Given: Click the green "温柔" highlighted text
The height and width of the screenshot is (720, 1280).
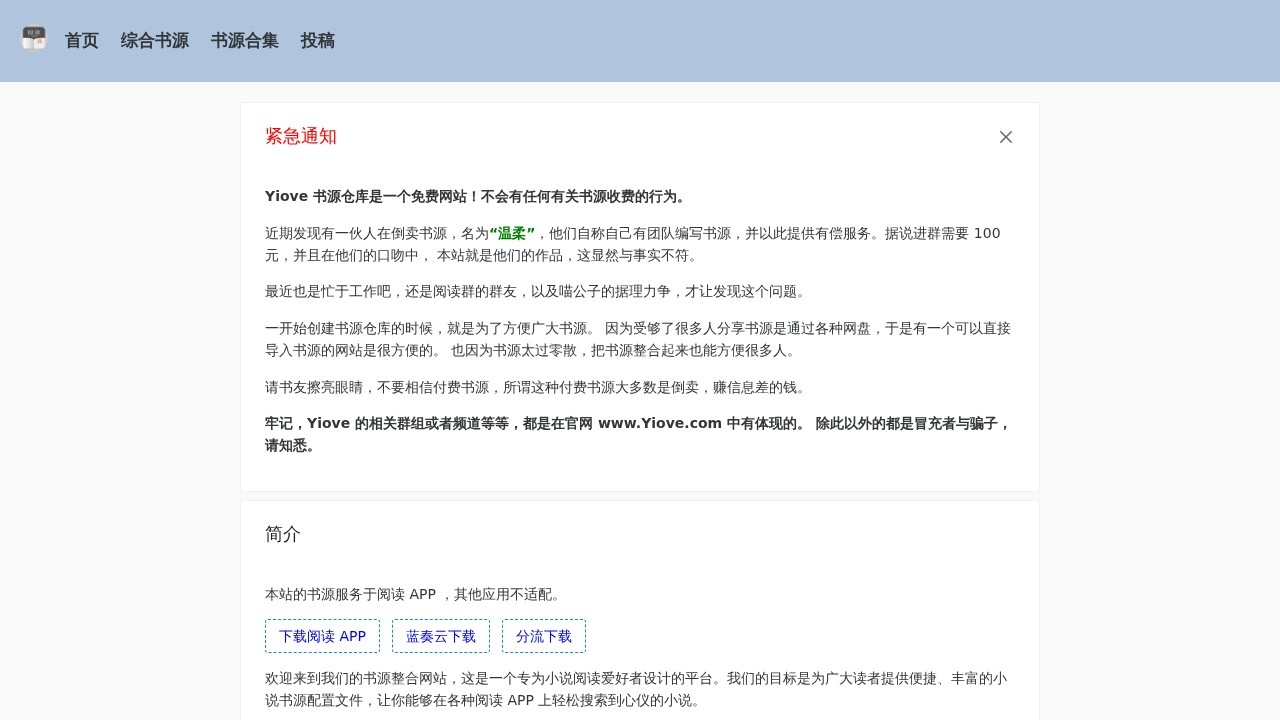Looking at the screenshot, I should [512, 233].
